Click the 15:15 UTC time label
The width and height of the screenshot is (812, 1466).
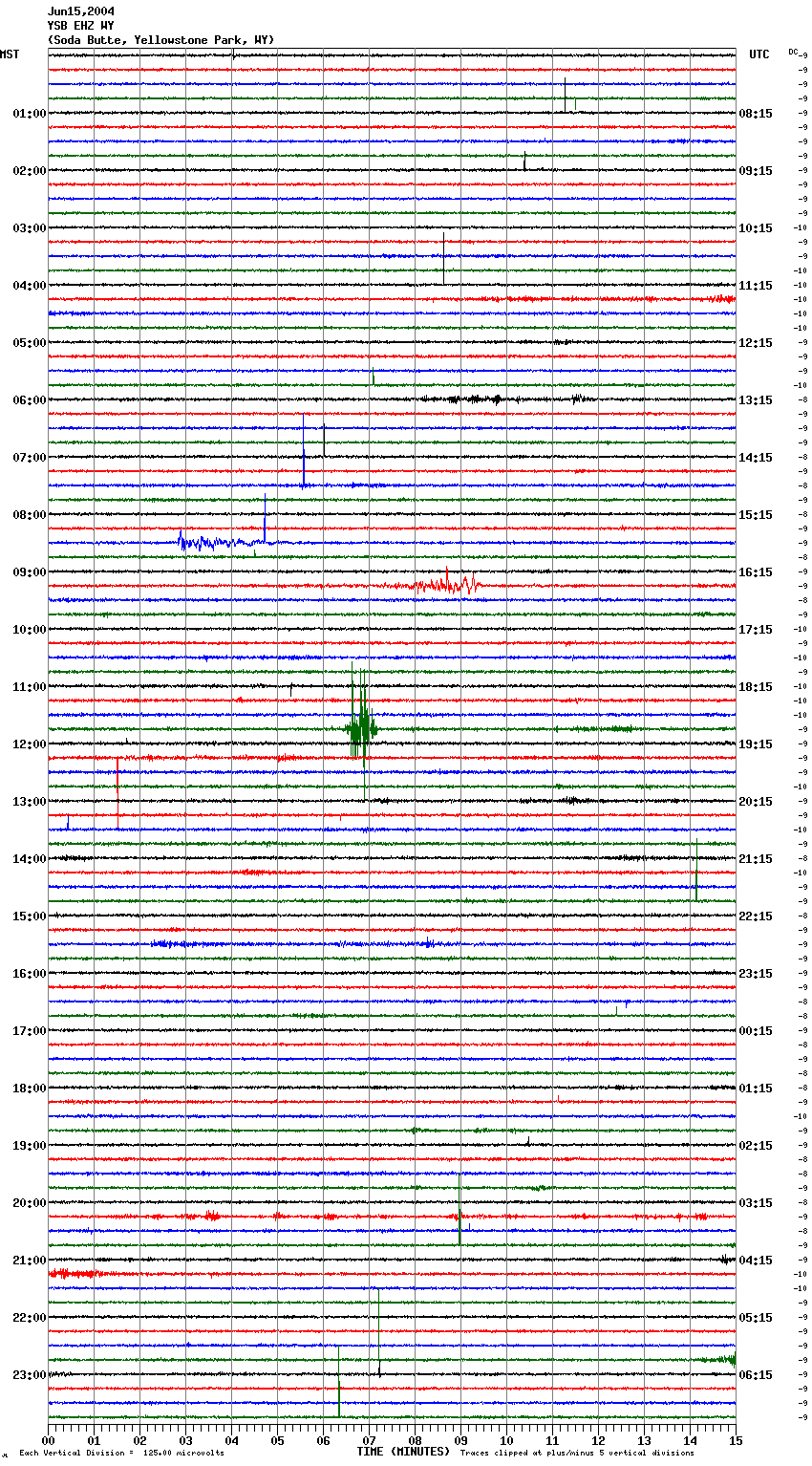point(756,515)
